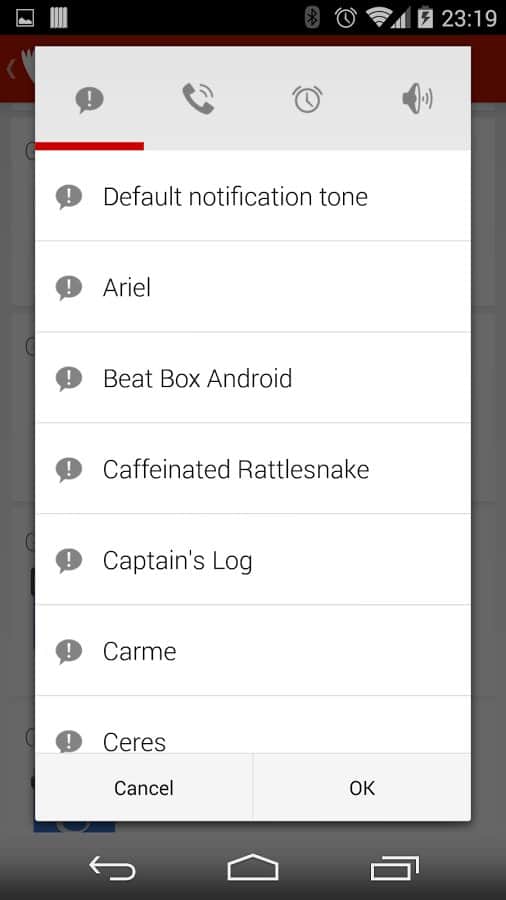Tap the icon beside Ariel

point(69,288)
